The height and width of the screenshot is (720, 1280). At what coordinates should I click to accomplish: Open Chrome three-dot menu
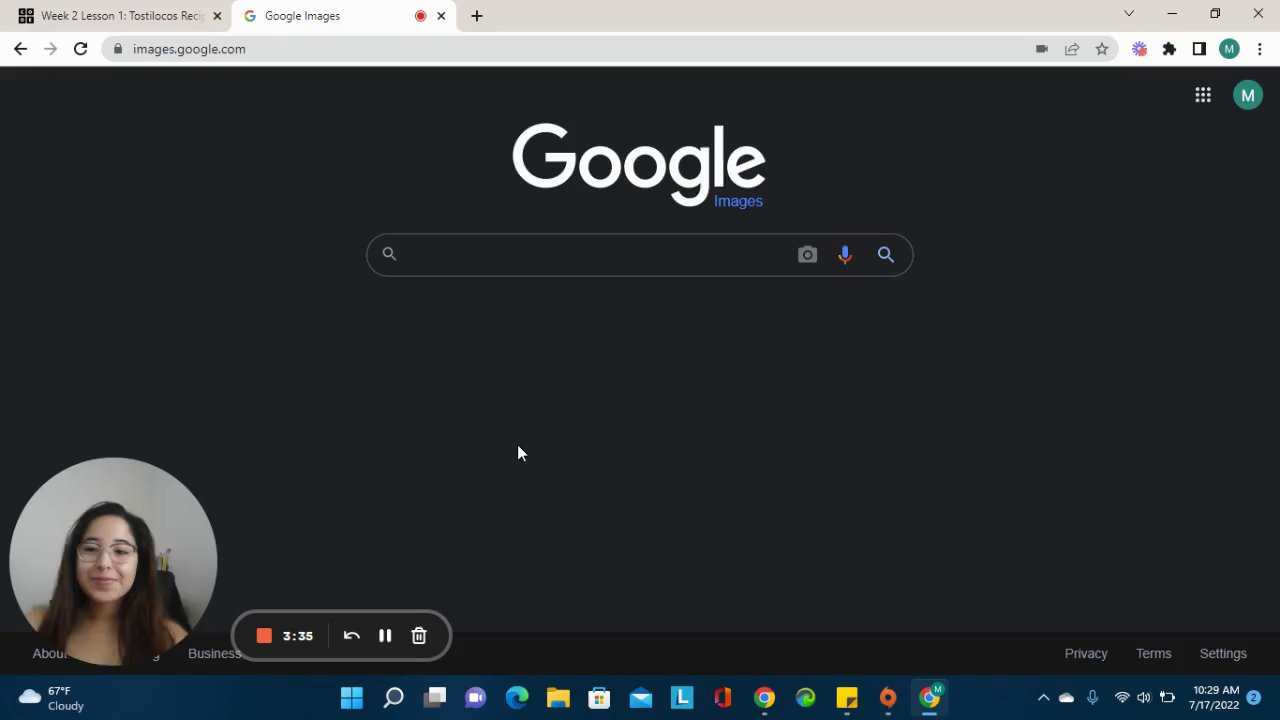click(x=1260, y=49)
